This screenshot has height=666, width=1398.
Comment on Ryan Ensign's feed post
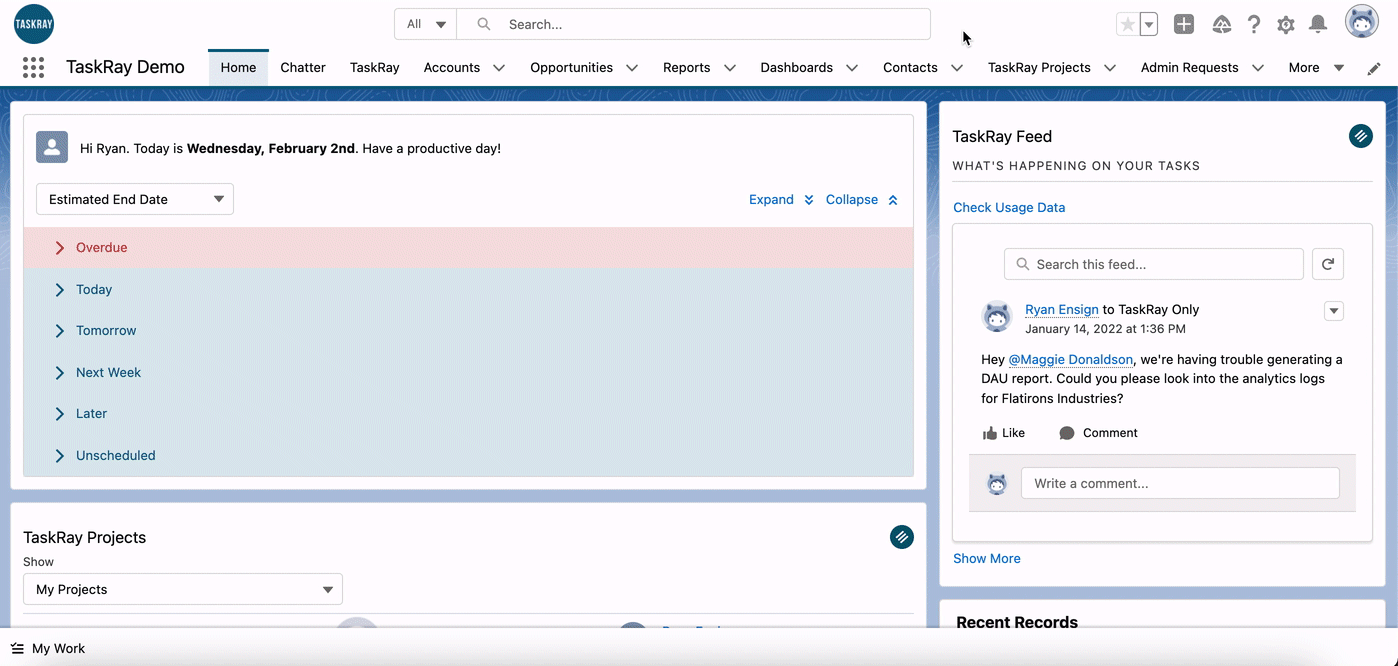(x=1098, y=433)
